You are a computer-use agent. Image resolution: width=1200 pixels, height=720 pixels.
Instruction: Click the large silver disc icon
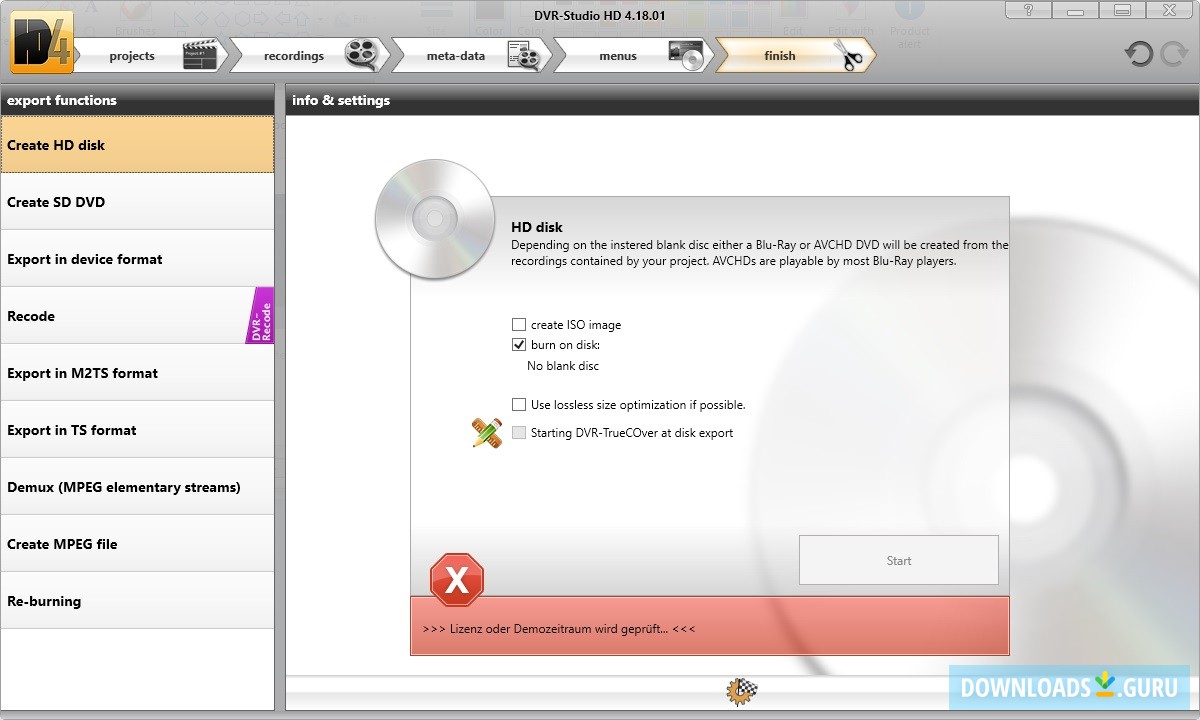(x=434, y=218)
